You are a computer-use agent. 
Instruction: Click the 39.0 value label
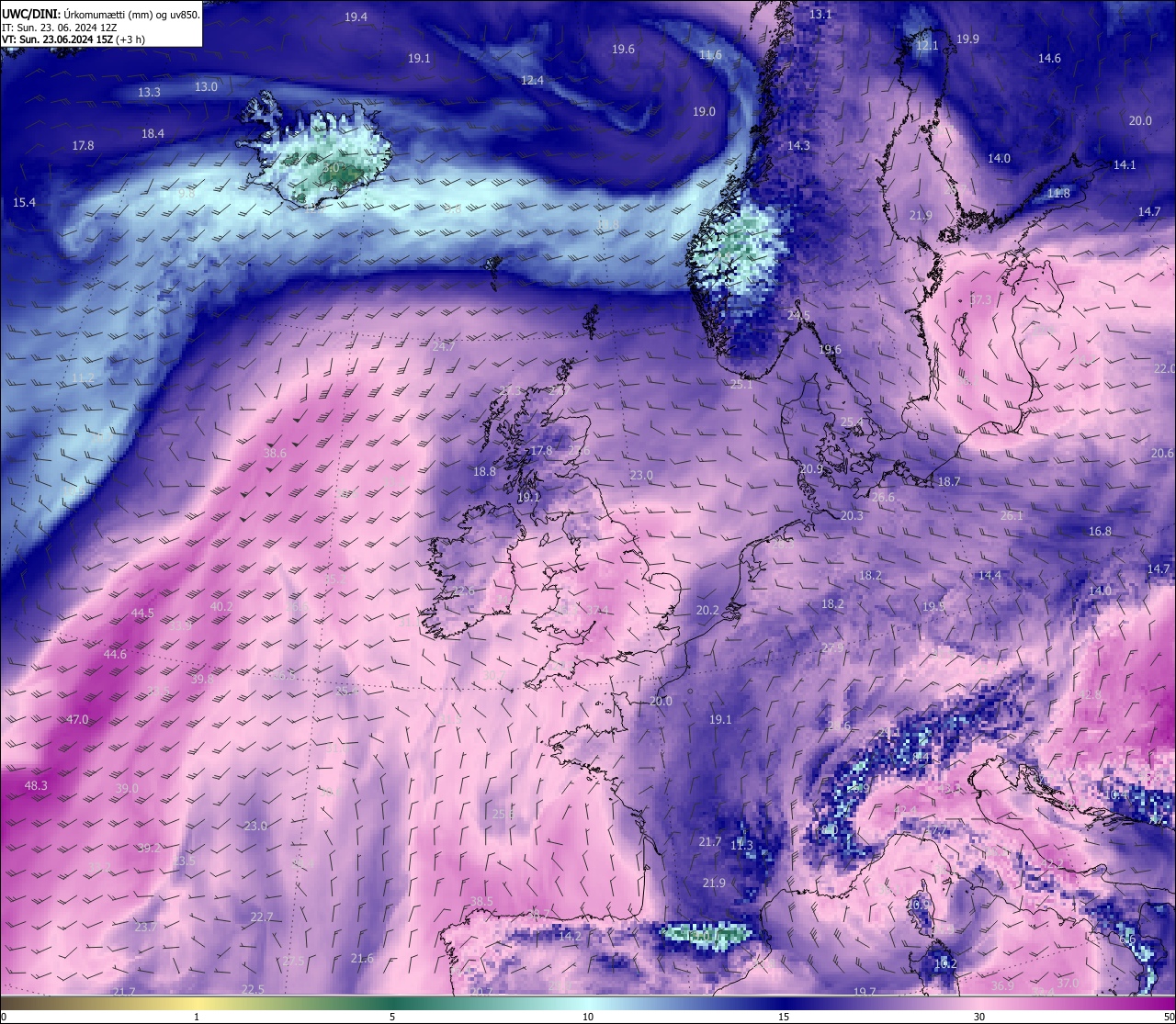(x=127, y=789)
